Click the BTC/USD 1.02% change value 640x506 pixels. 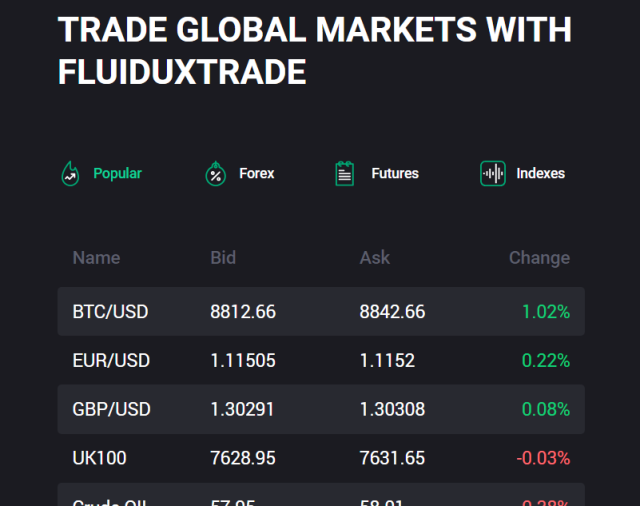(x=546, y=312)
